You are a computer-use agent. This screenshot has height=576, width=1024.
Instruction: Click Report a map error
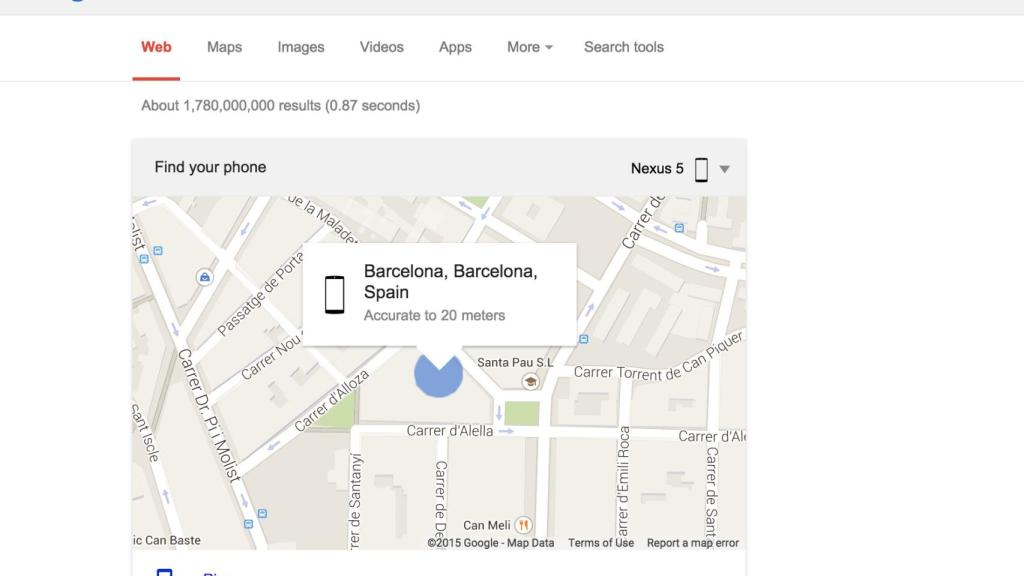click(692, 543)
